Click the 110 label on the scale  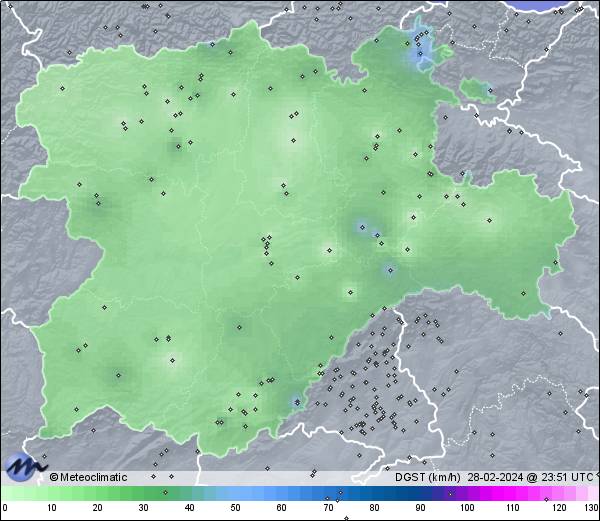point(513,508)
